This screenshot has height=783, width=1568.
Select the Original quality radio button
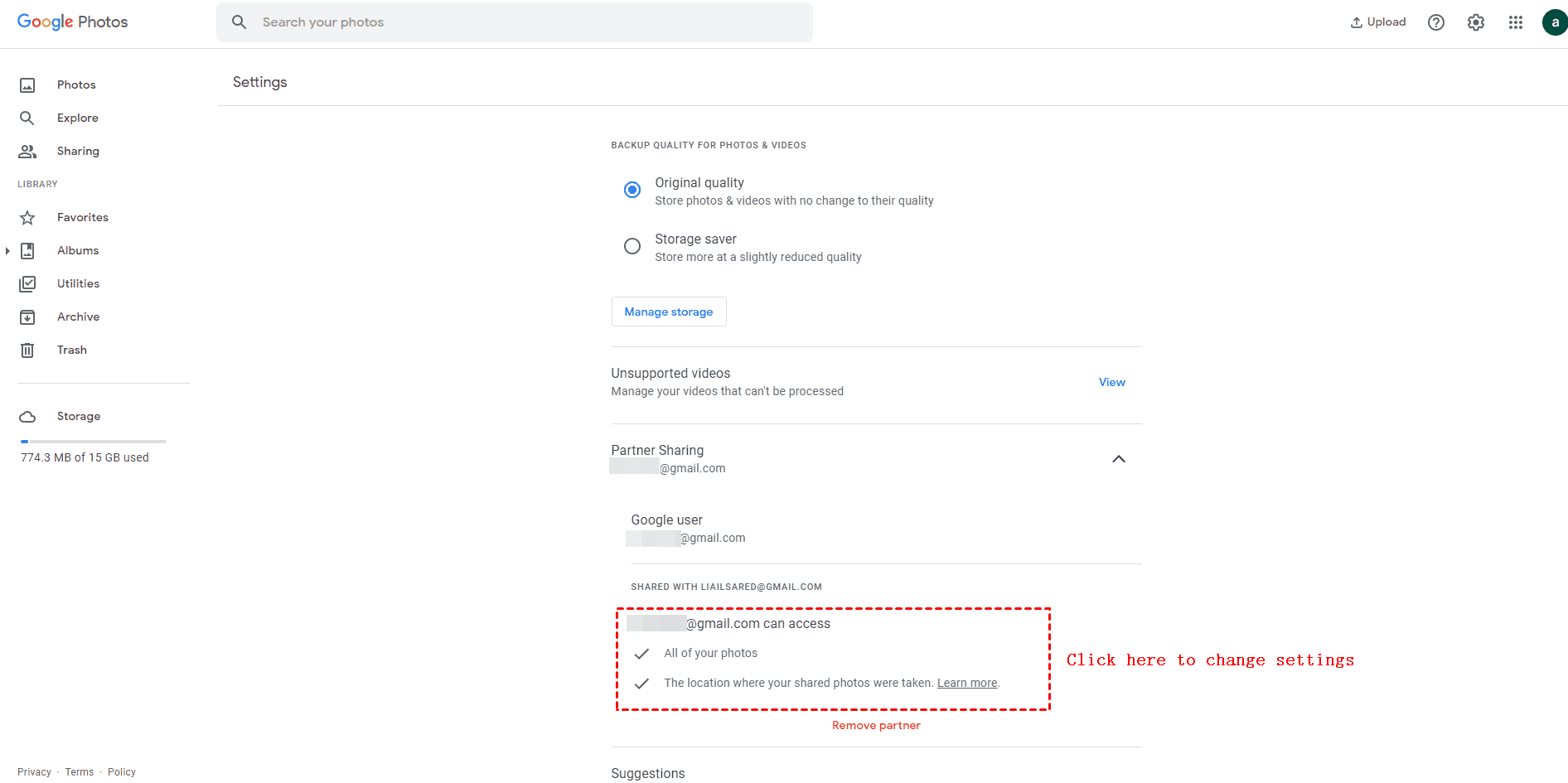tap(632, 190)
